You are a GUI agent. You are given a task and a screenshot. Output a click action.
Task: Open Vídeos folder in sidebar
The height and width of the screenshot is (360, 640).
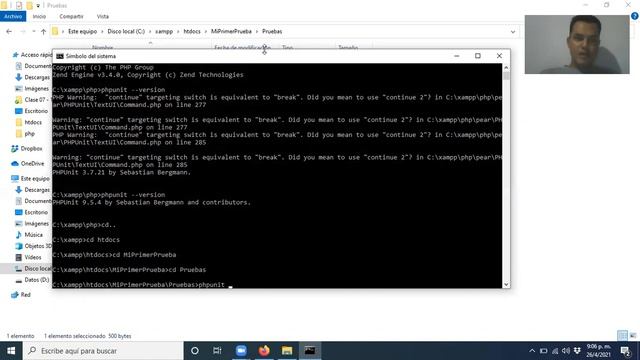(x=28, y=258)
